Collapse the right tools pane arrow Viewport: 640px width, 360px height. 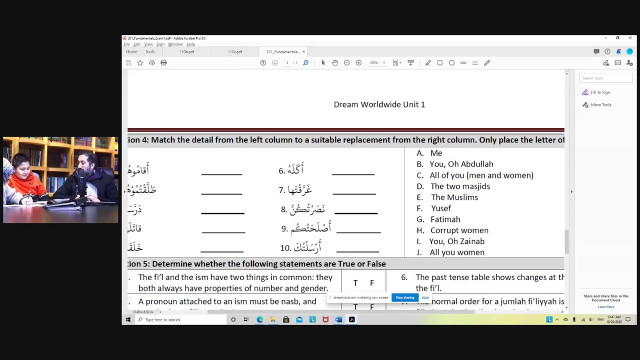tap(571, 191)
